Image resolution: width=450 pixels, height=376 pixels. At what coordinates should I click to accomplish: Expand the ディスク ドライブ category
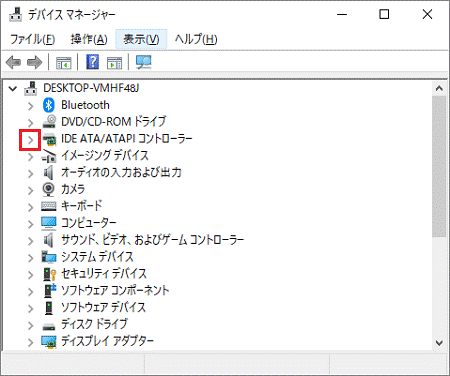[31, 325]
